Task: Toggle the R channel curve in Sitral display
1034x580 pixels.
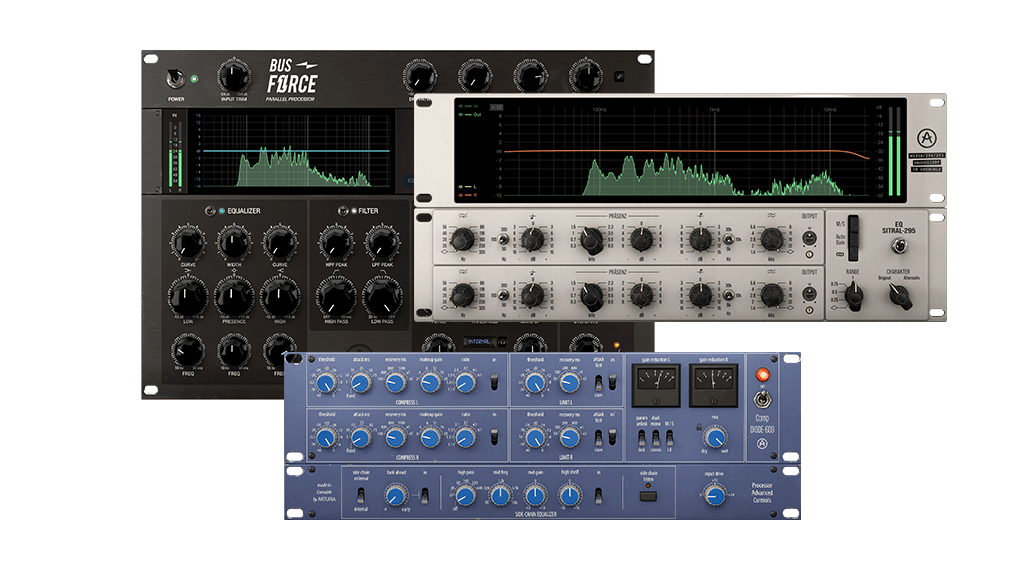Action: pyautogui.click(x=467, y=195)
